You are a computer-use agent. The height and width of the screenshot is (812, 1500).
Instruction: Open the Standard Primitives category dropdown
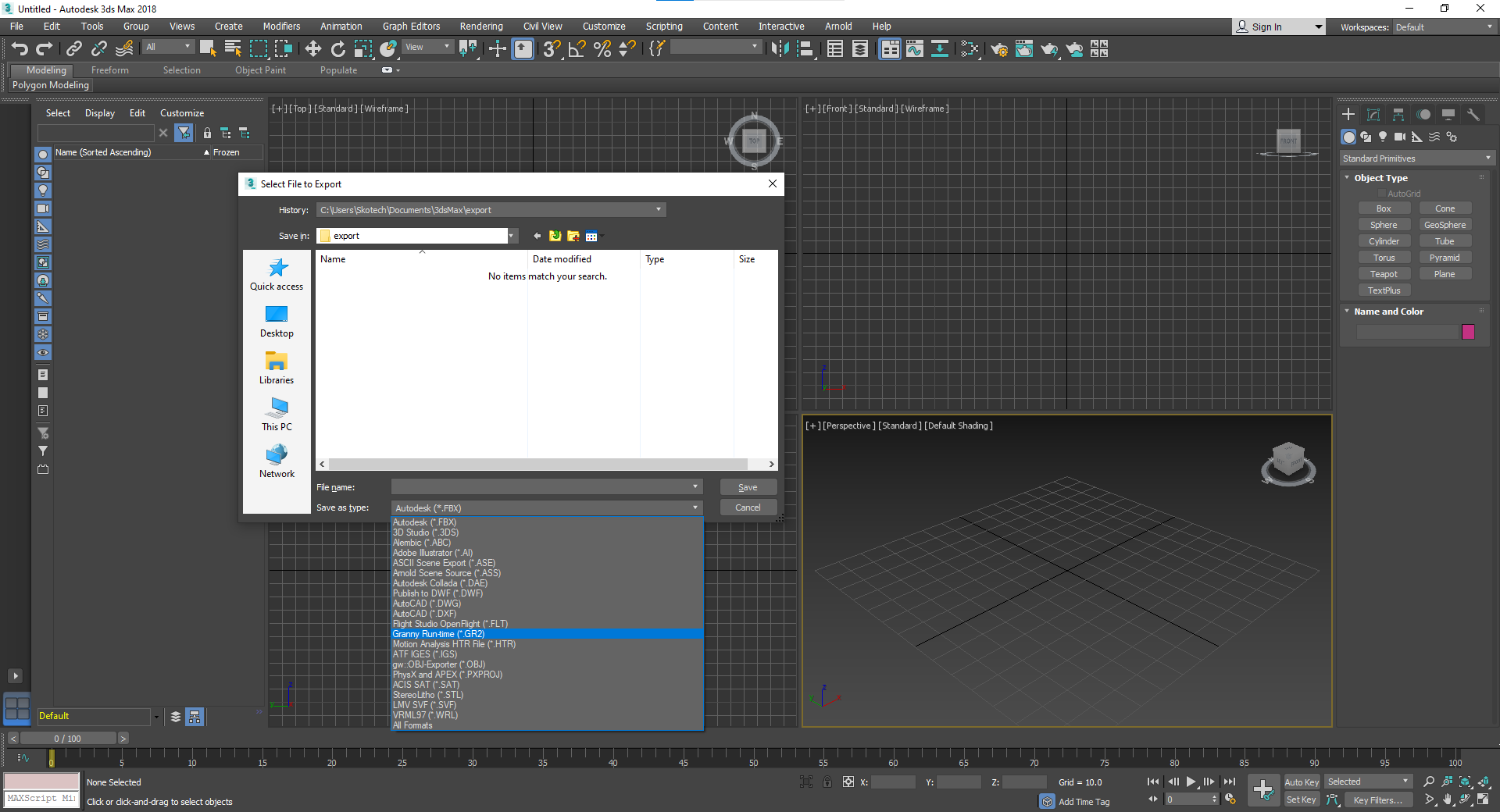pos(1416,158)
